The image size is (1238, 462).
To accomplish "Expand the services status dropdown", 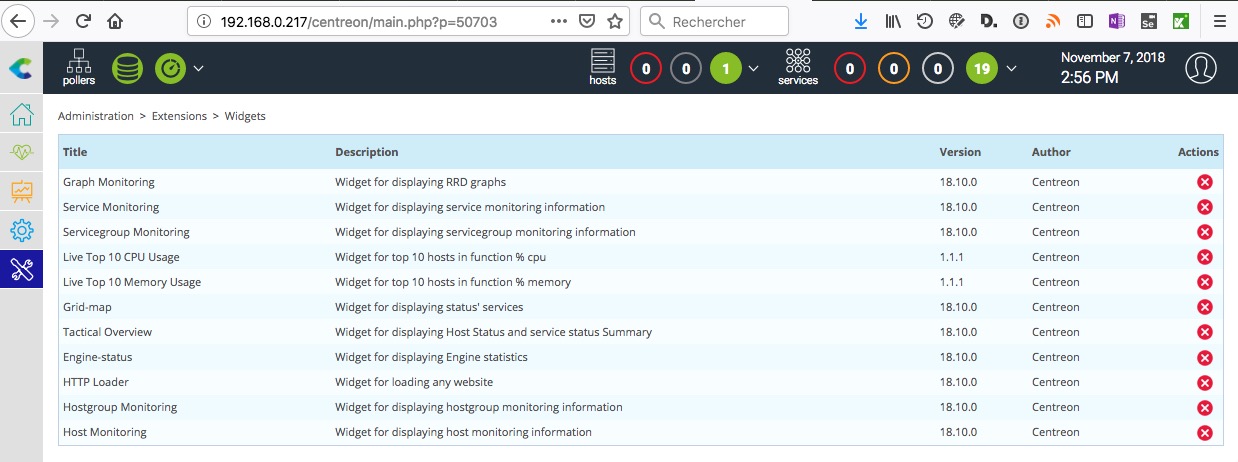I will [1012, 68].
